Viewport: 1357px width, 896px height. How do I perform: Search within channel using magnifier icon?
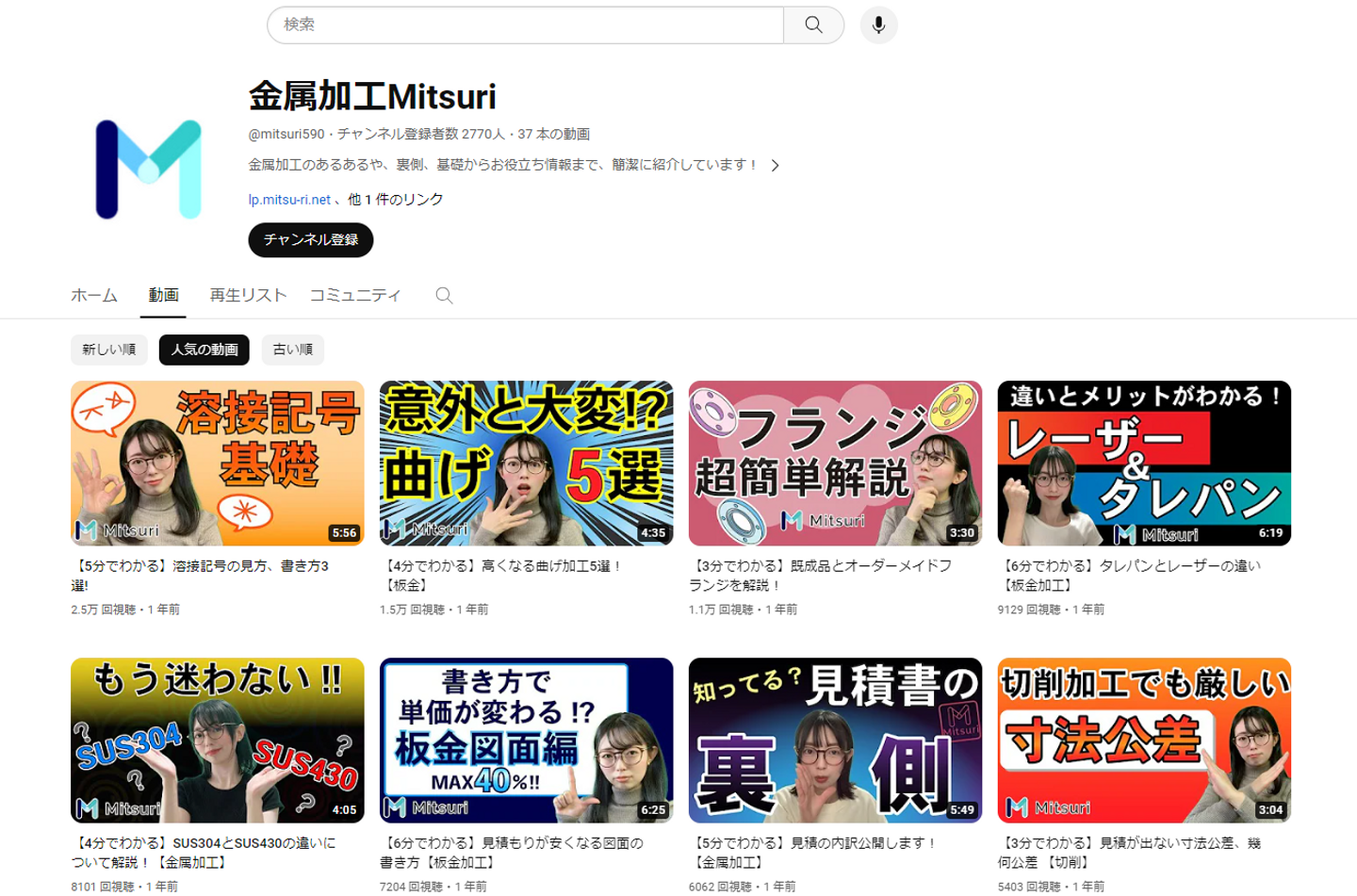point(444,296)
